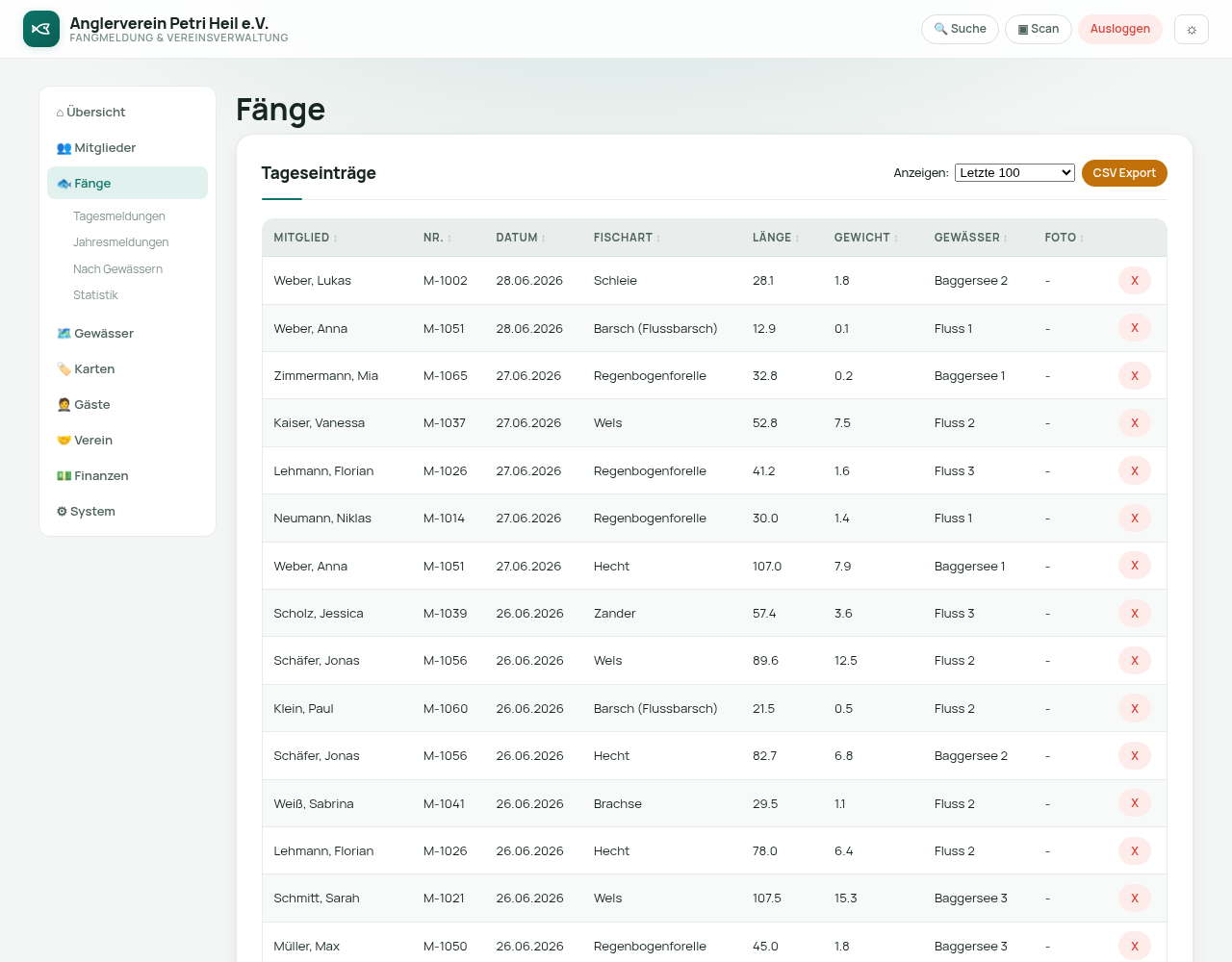
Task: Click the Ausloggen button
Action: pyautogui.click(x=1120, y=29)
